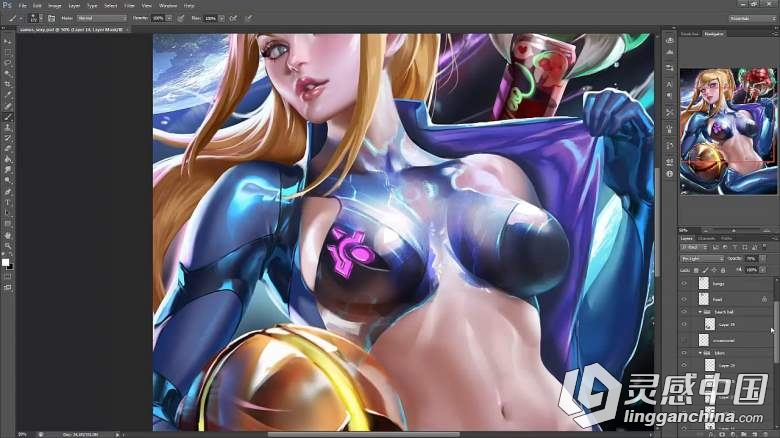Select the Paint Bucket tool
The image size is (780, 438).
pos(7,159)
